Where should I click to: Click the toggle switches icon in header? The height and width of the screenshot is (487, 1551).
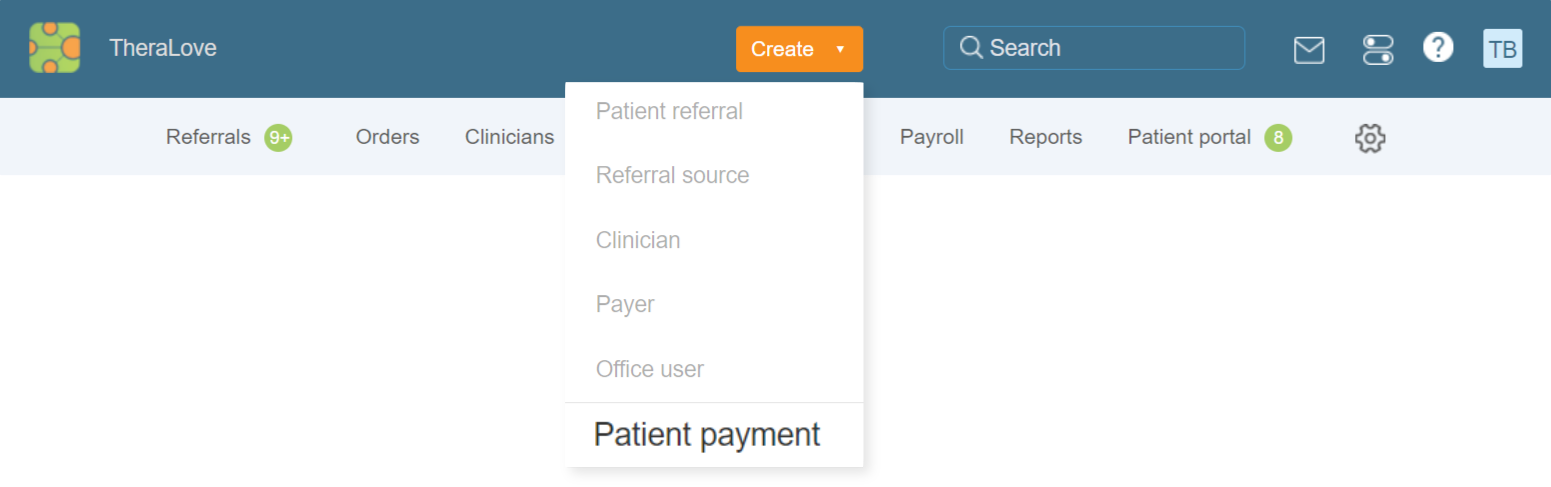(x=1378, y=49)
